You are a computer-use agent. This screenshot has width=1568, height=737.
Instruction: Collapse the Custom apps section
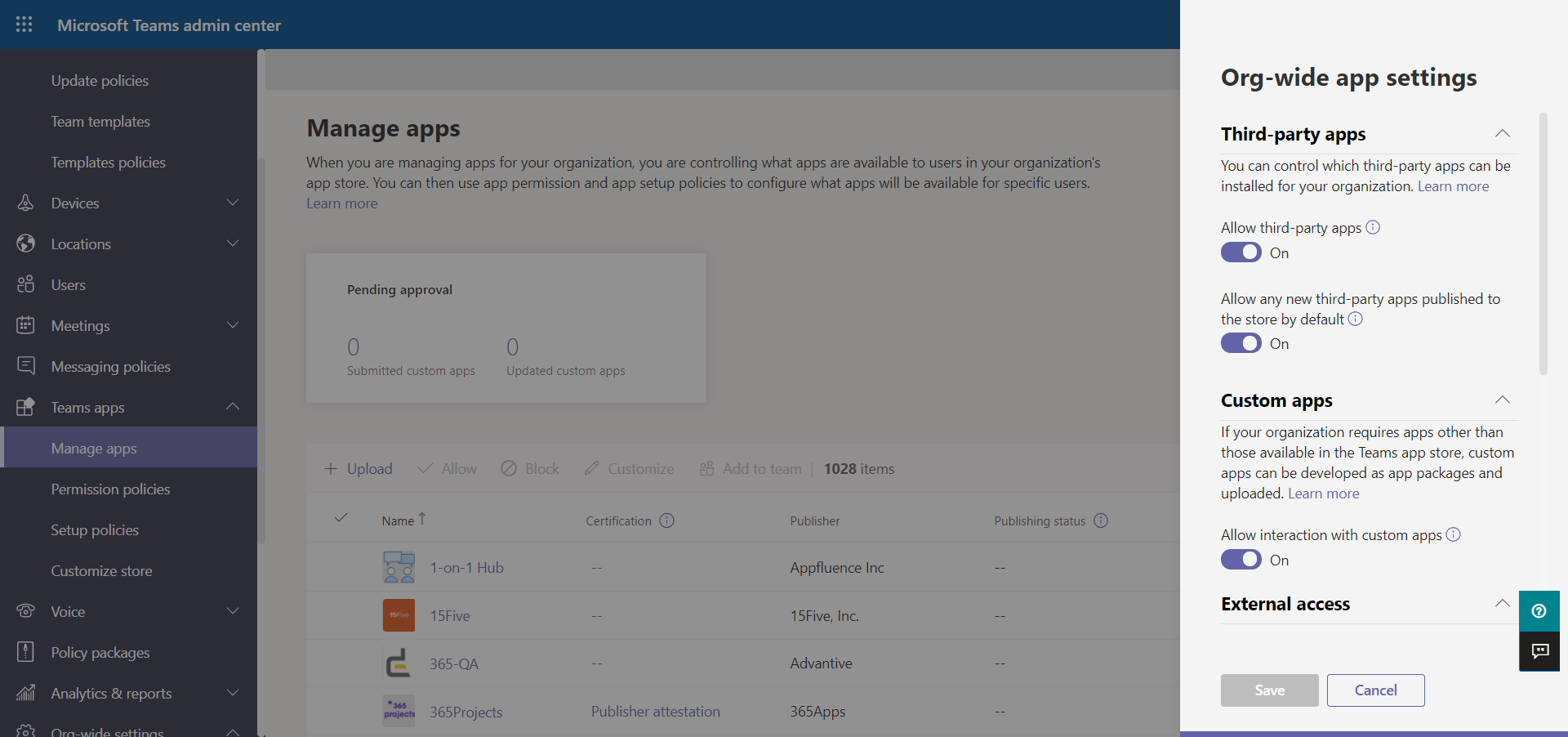[1502, 400]
